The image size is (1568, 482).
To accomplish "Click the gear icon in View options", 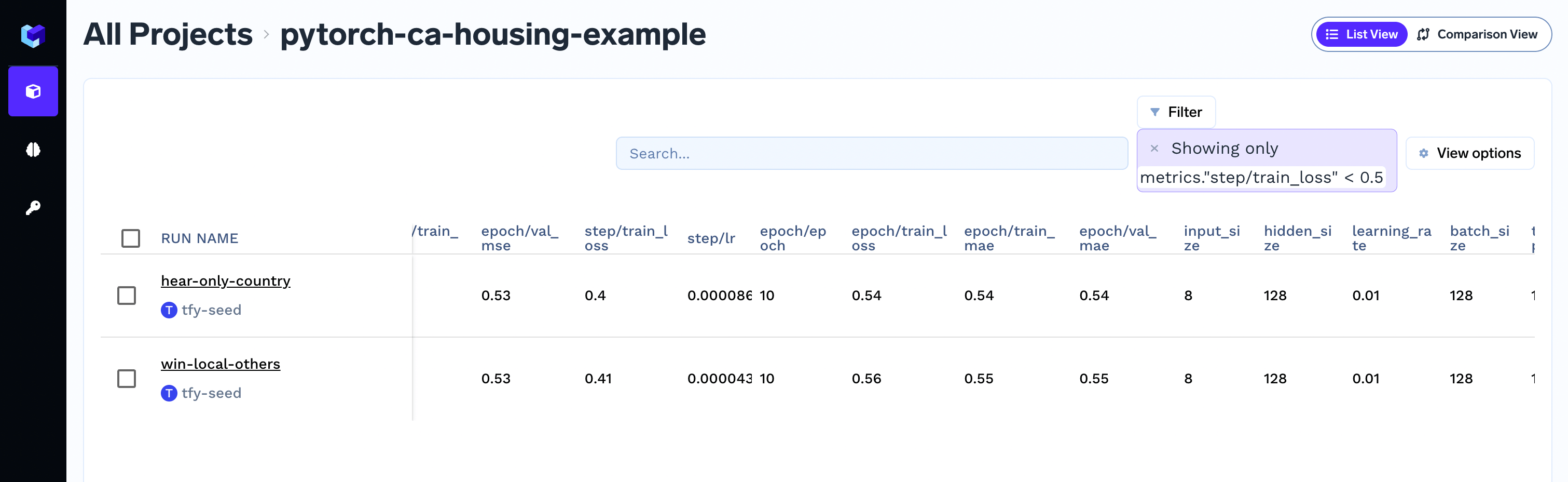I will (x=1424, y=154).
